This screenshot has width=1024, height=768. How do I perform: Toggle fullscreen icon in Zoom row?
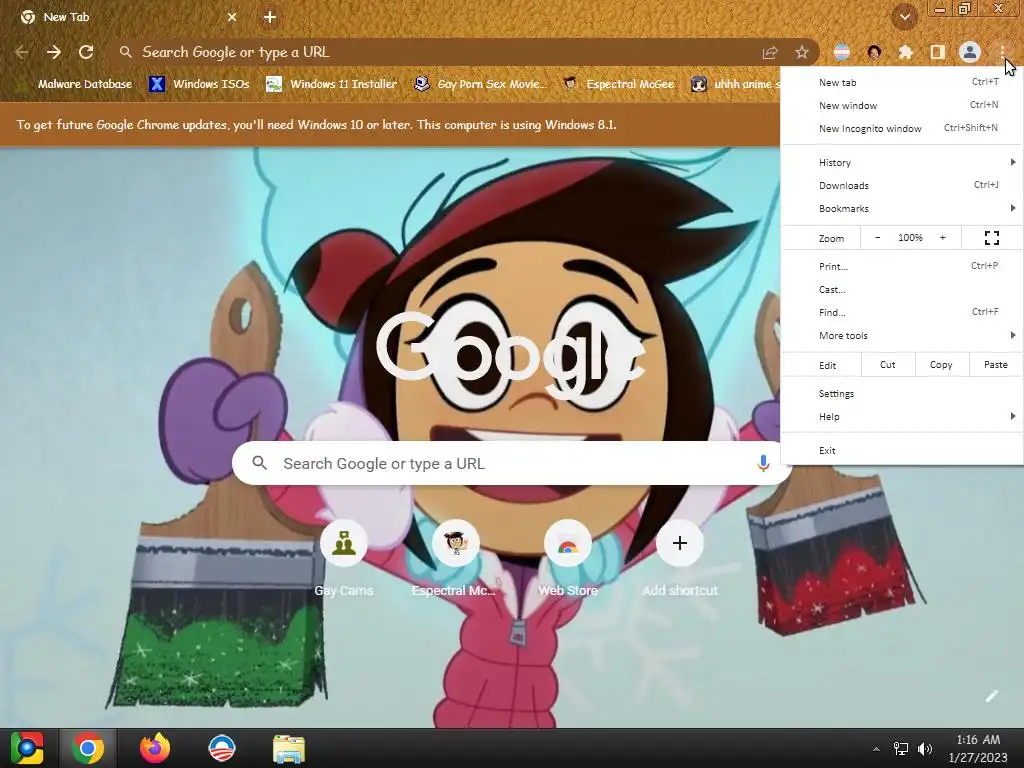tap(991, 238)
